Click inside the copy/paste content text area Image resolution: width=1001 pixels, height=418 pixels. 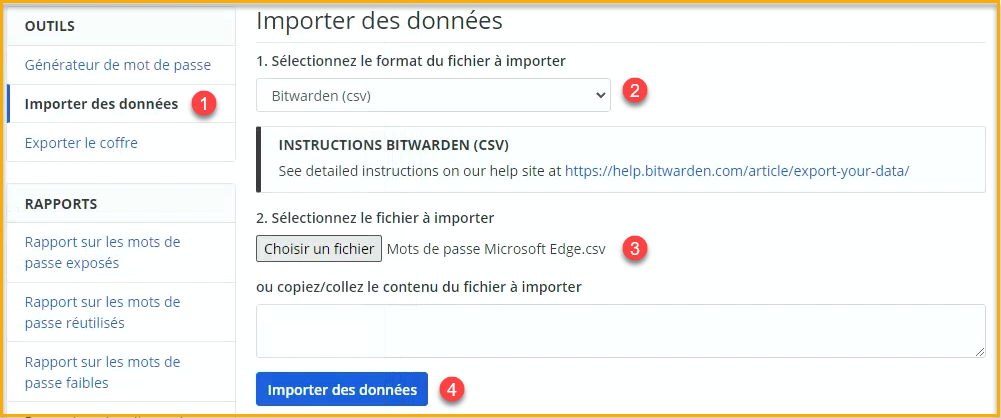(620, 331)
